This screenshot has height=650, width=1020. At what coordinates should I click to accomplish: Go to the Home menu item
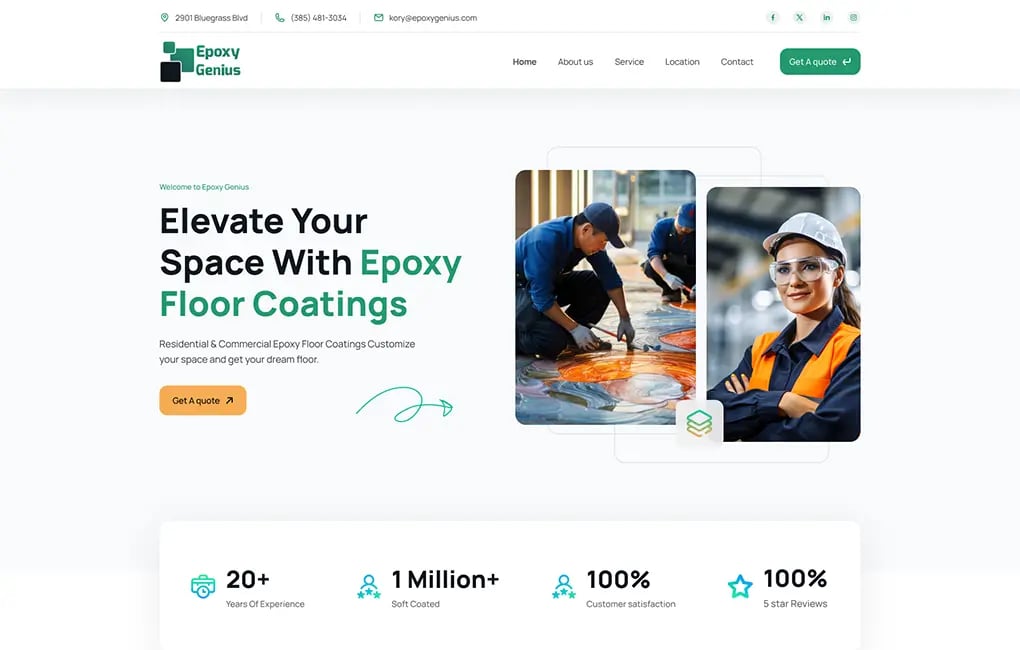click(524, 62)
